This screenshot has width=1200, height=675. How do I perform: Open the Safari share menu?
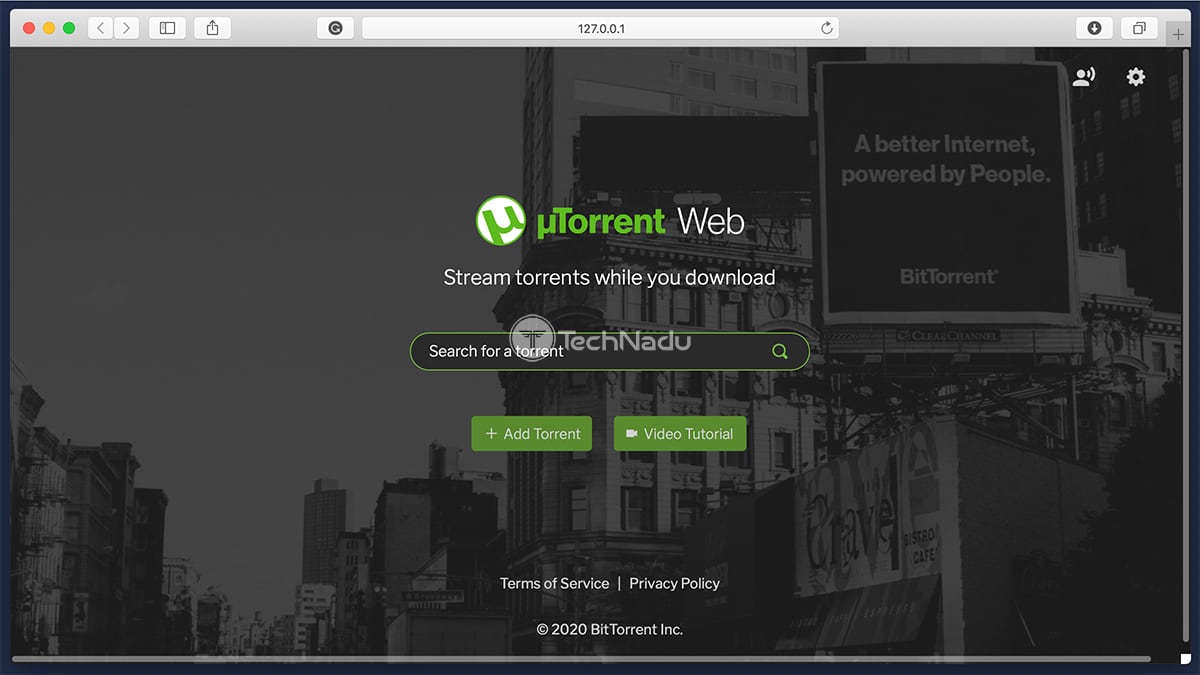212,28
